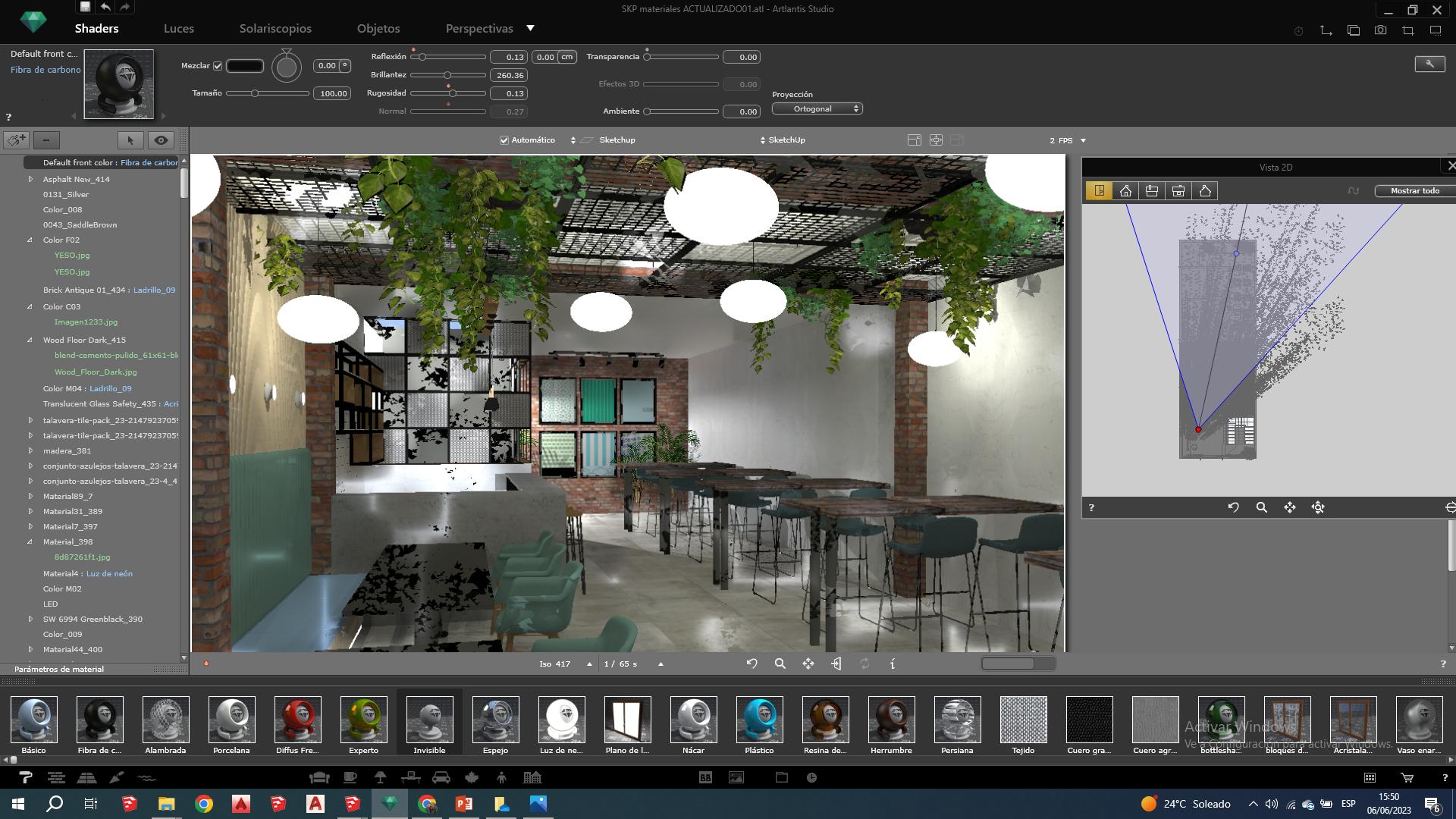Viewport: 1456px width, 819px height.
Task: Switch to the Luces tab
Action: (x=179, y=29)
